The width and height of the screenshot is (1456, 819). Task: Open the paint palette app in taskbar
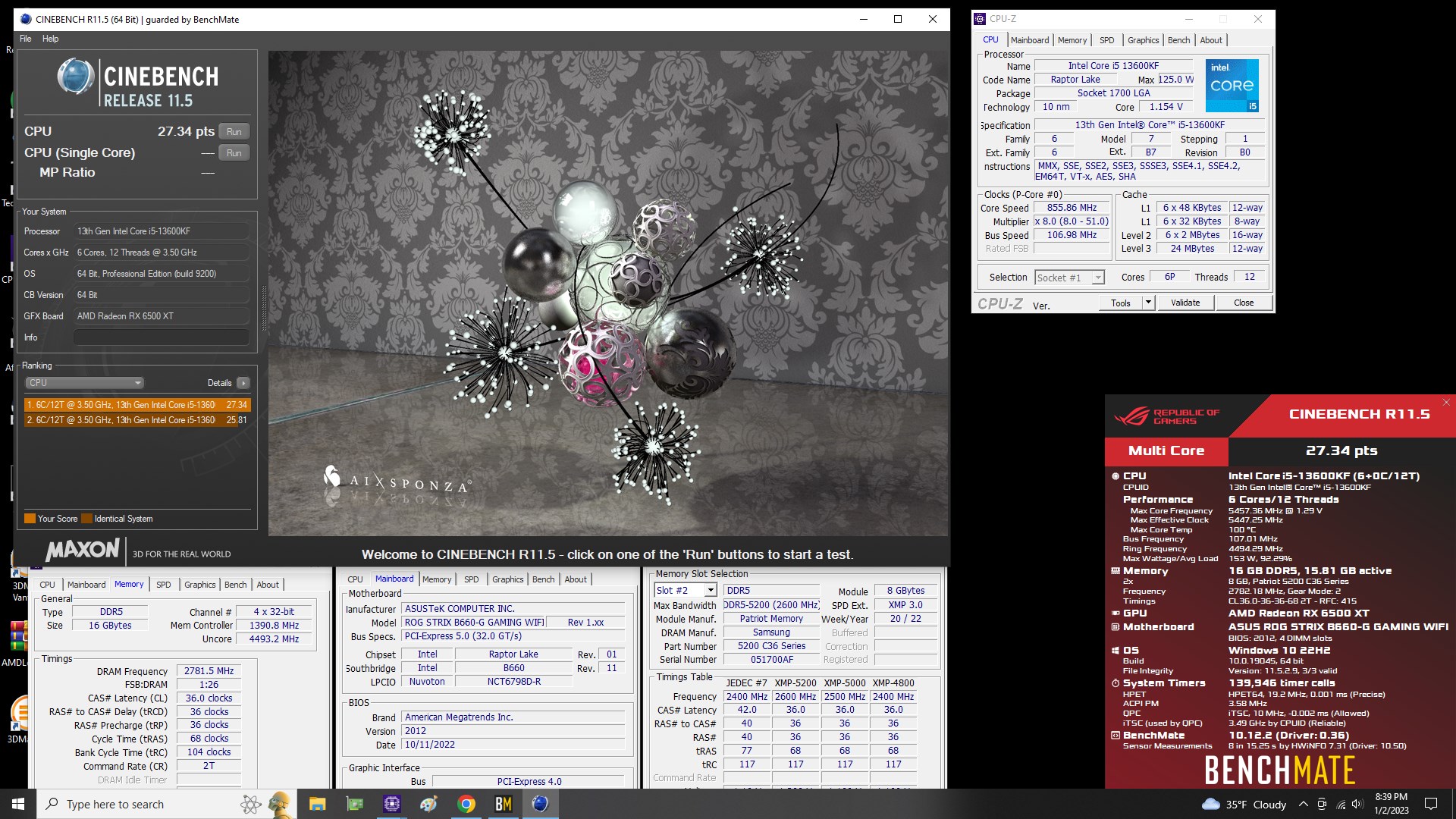click(428, 804)
